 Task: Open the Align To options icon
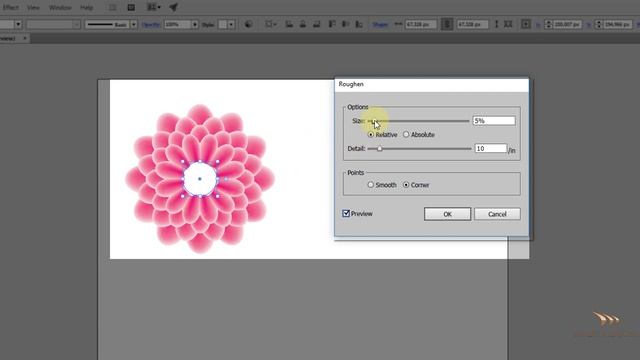[270, 24]
